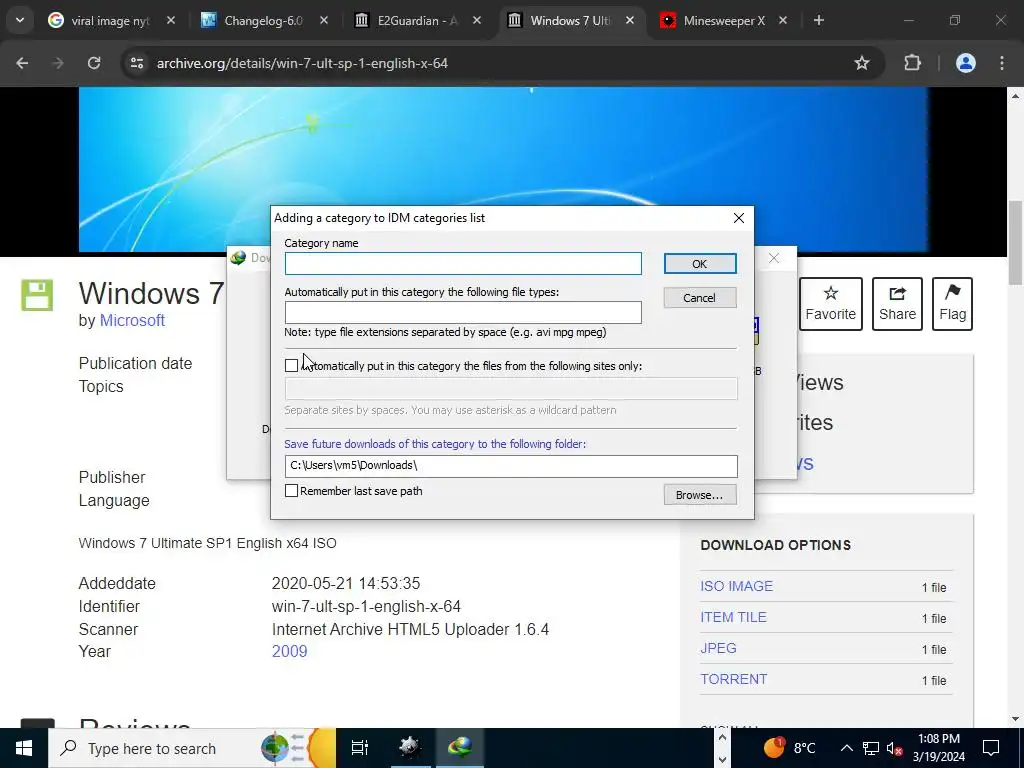
Task: Close the Changelog-6.0 tab
Action: coord(324,20)
